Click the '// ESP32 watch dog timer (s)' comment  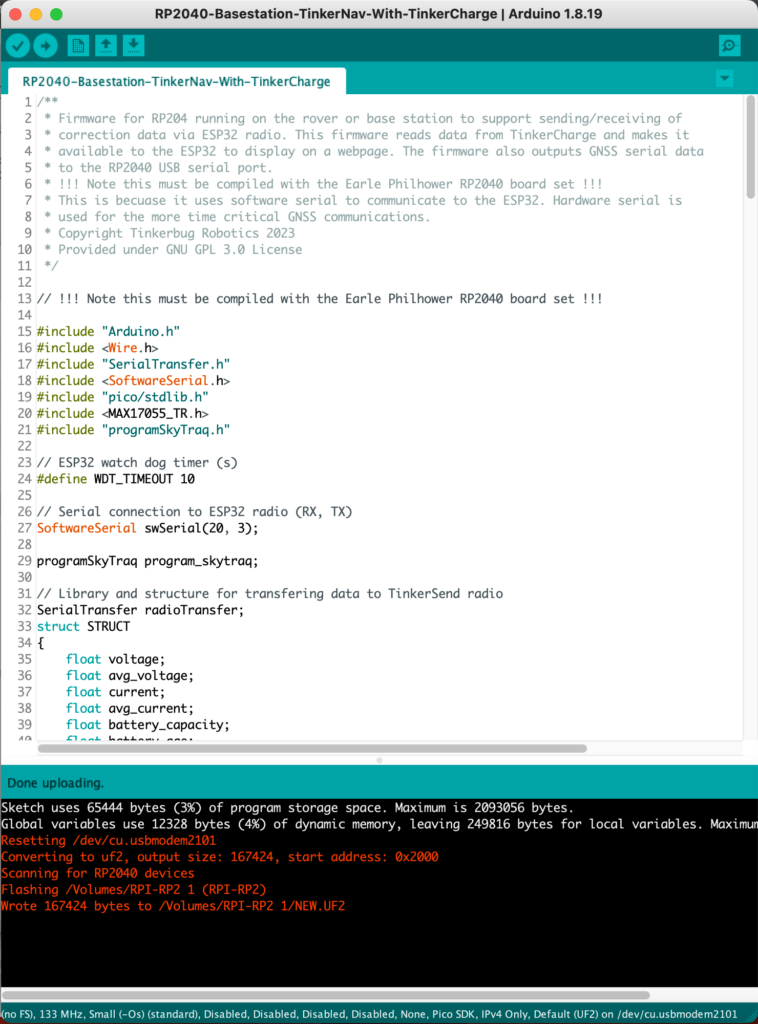137,462
